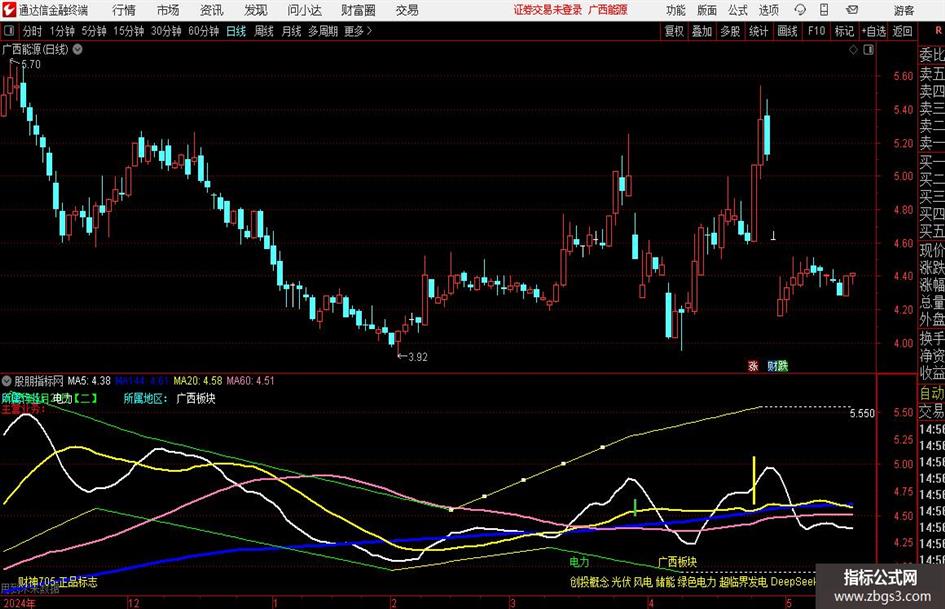945x609 pixels.
Task: Click the 5.70 high price label
Action: tap(31, 64)
